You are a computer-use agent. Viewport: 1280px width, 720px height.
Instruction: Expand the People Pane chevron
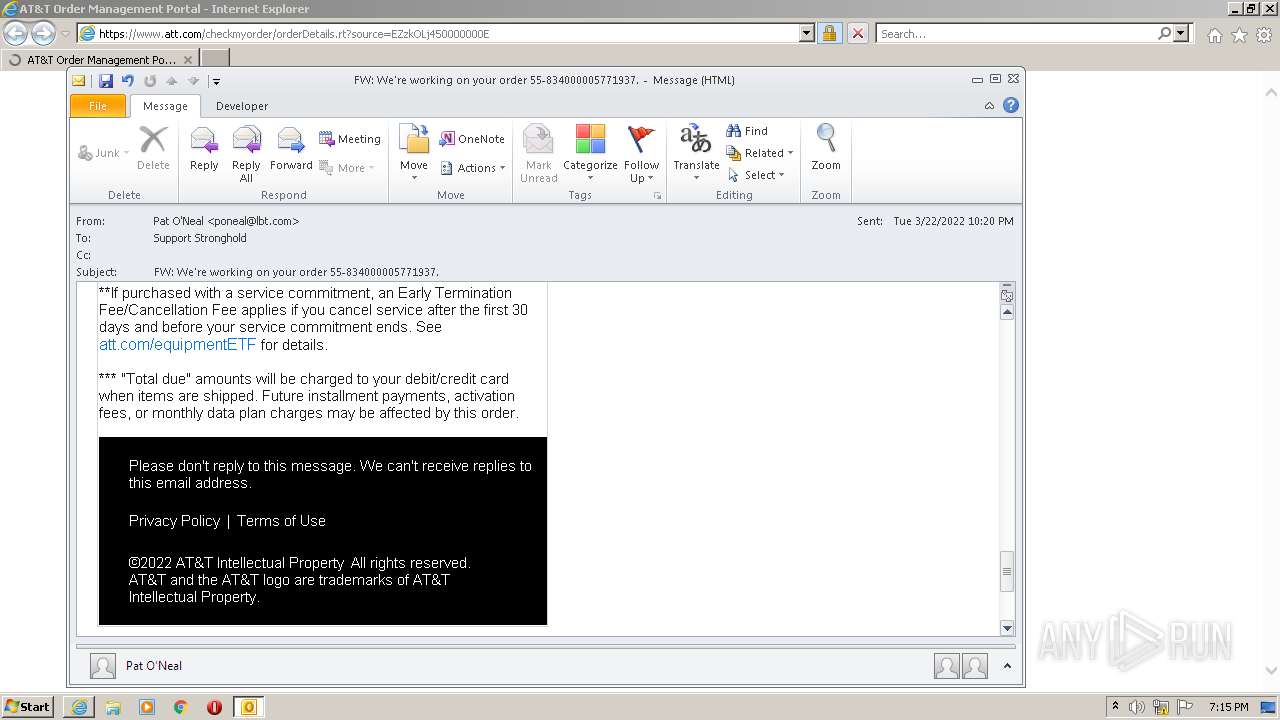(x=1007, y=666)
